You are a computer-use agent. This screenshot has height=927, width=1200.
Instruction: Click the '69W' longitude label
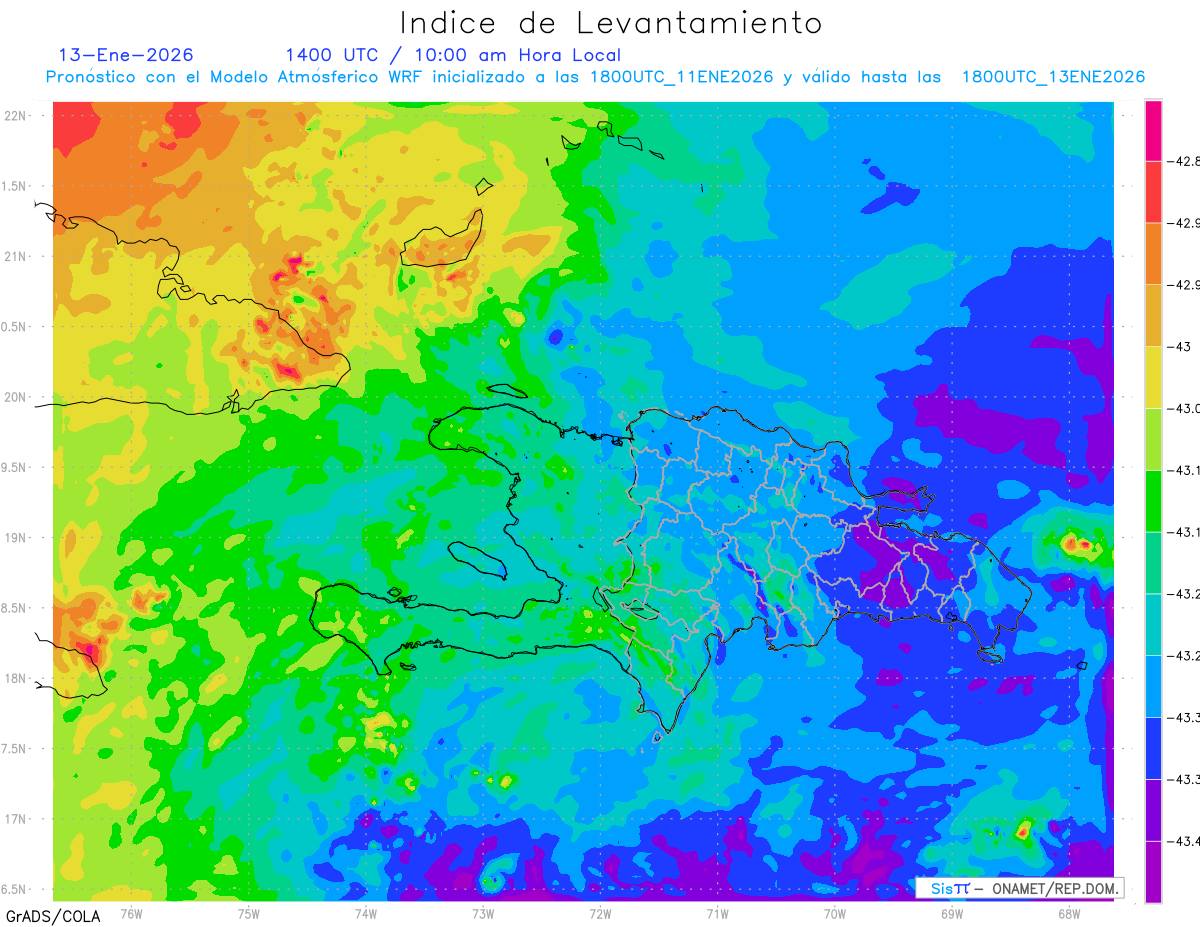coord(952,913)
